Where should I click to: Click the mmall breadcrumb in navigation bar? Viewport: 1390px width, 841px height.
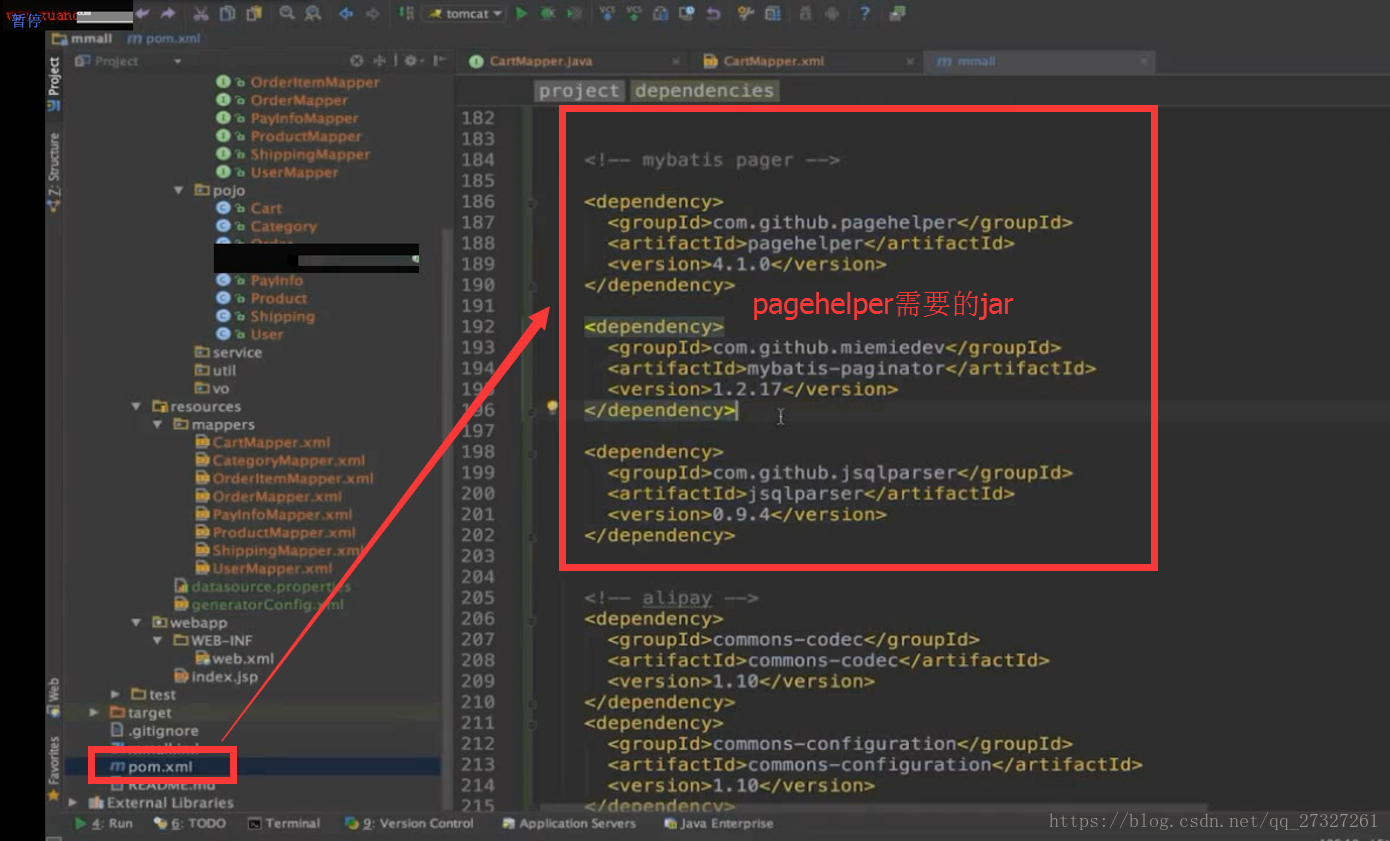(83, 38)
